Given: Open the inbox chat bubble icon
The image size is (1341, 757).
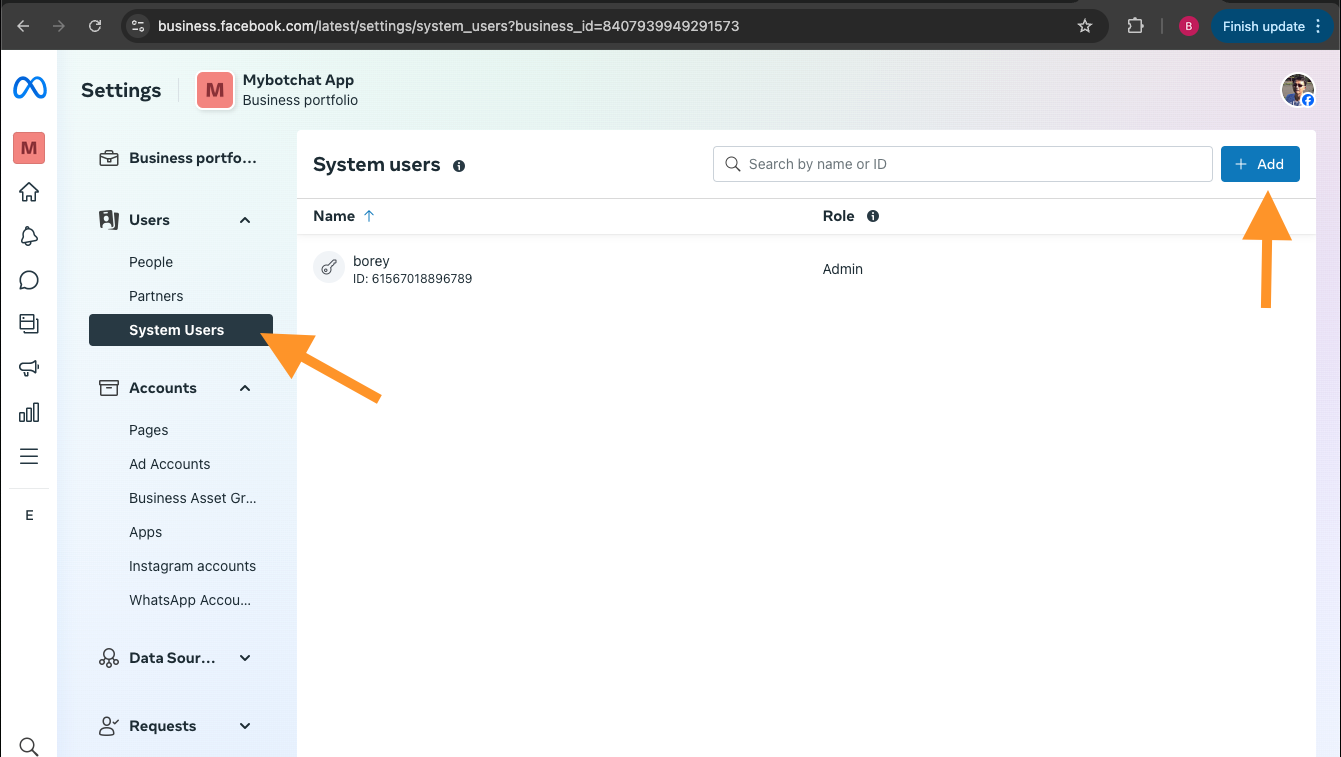Looking at the screenshot, I should coord(29,280).
